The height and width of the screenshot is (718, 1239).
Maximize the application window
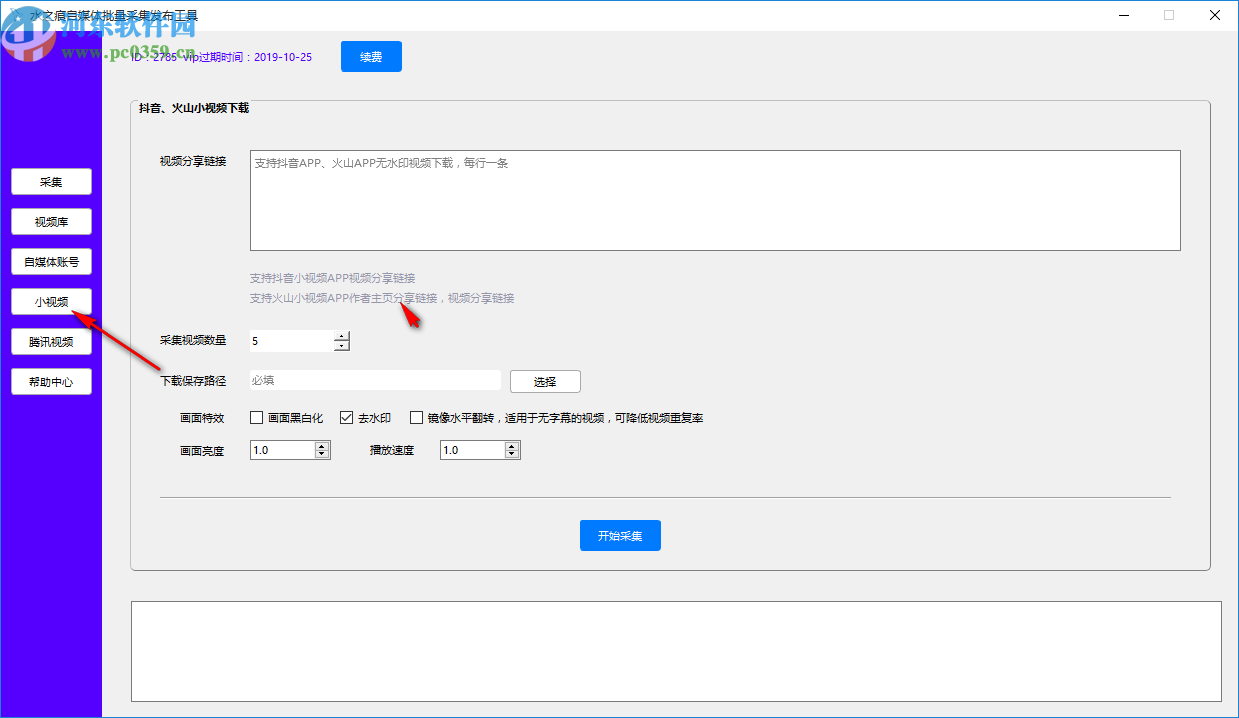click(1169, 15)
